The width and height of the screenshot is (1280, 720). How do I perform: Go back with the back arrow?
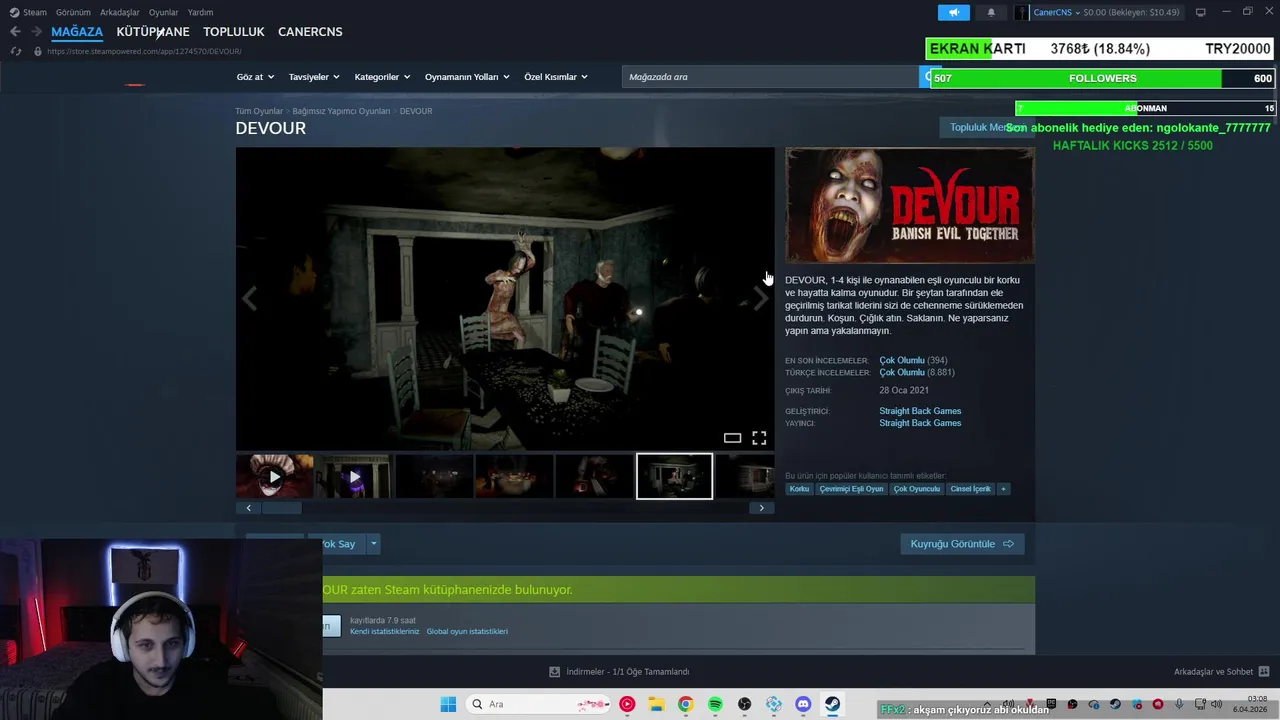(15, 32)
